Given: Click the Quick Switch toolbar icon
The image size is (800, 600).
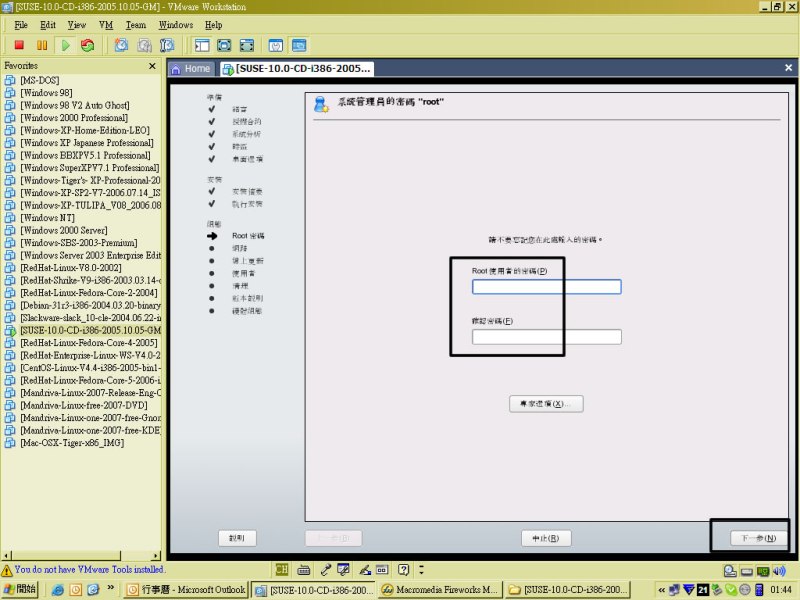Looking at the screenshot, I should 224,45.
